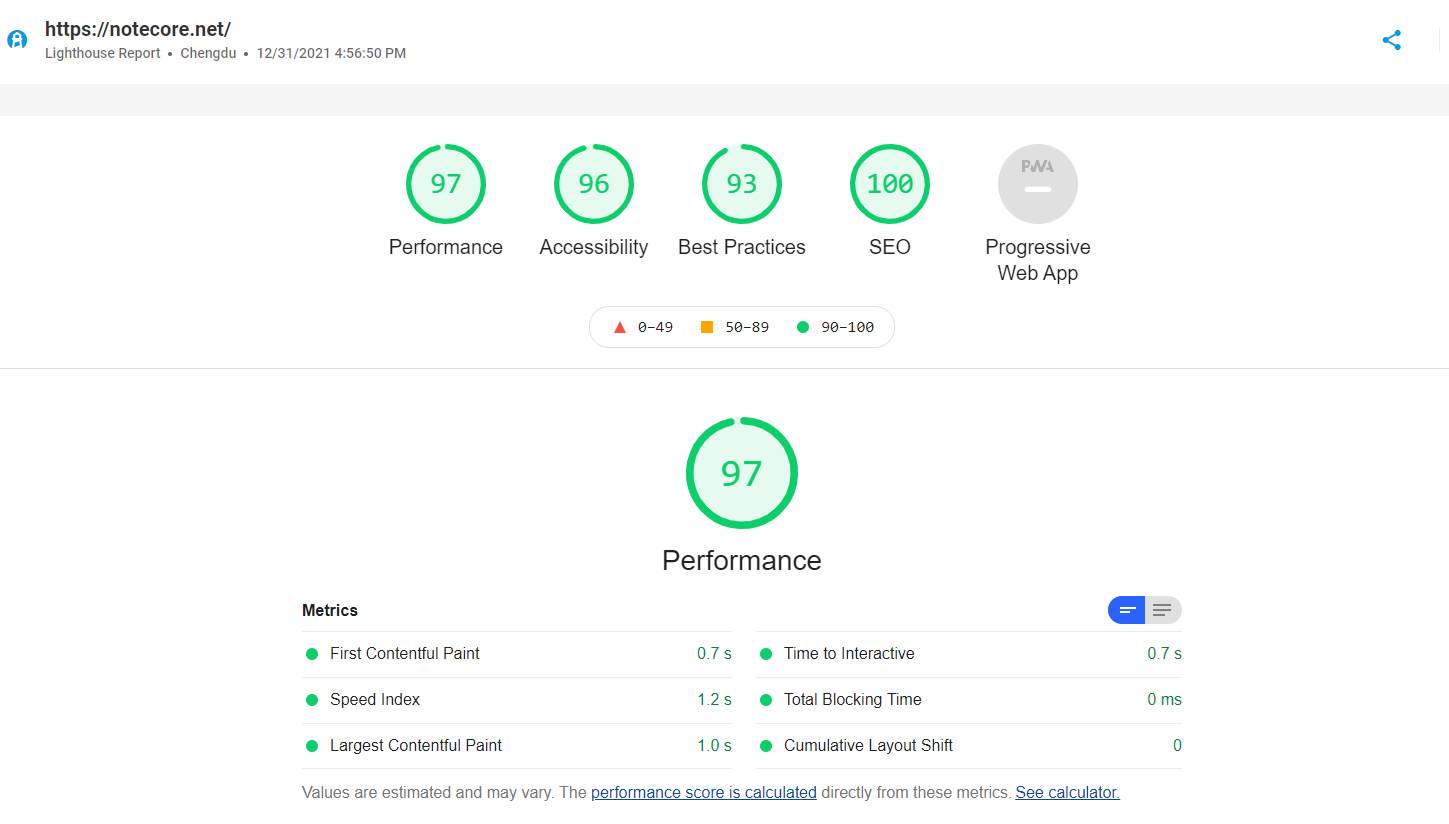Open the Best Practices score gauge 93
Screen dimensions: 1449x824
[x=742, y=184]
